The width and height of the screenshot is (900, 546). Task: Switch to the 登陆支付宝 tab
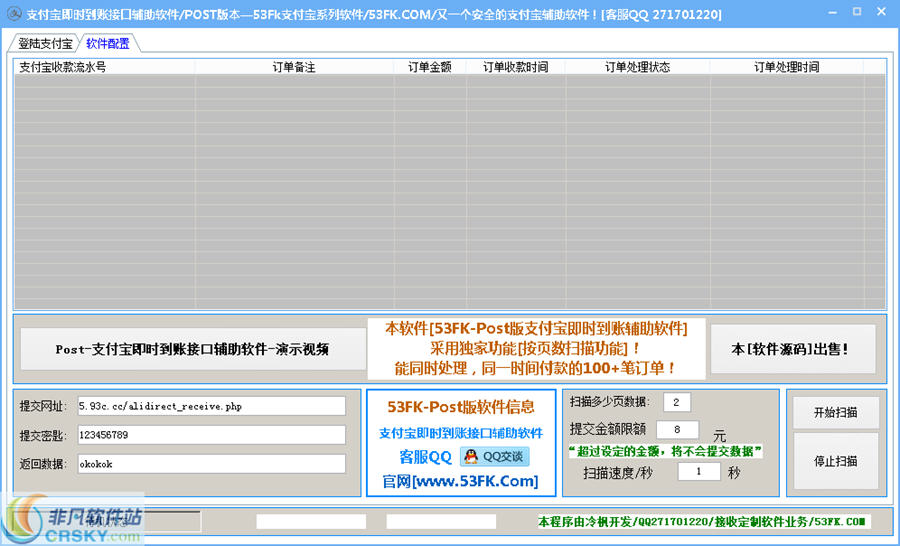tap(45, 44)
